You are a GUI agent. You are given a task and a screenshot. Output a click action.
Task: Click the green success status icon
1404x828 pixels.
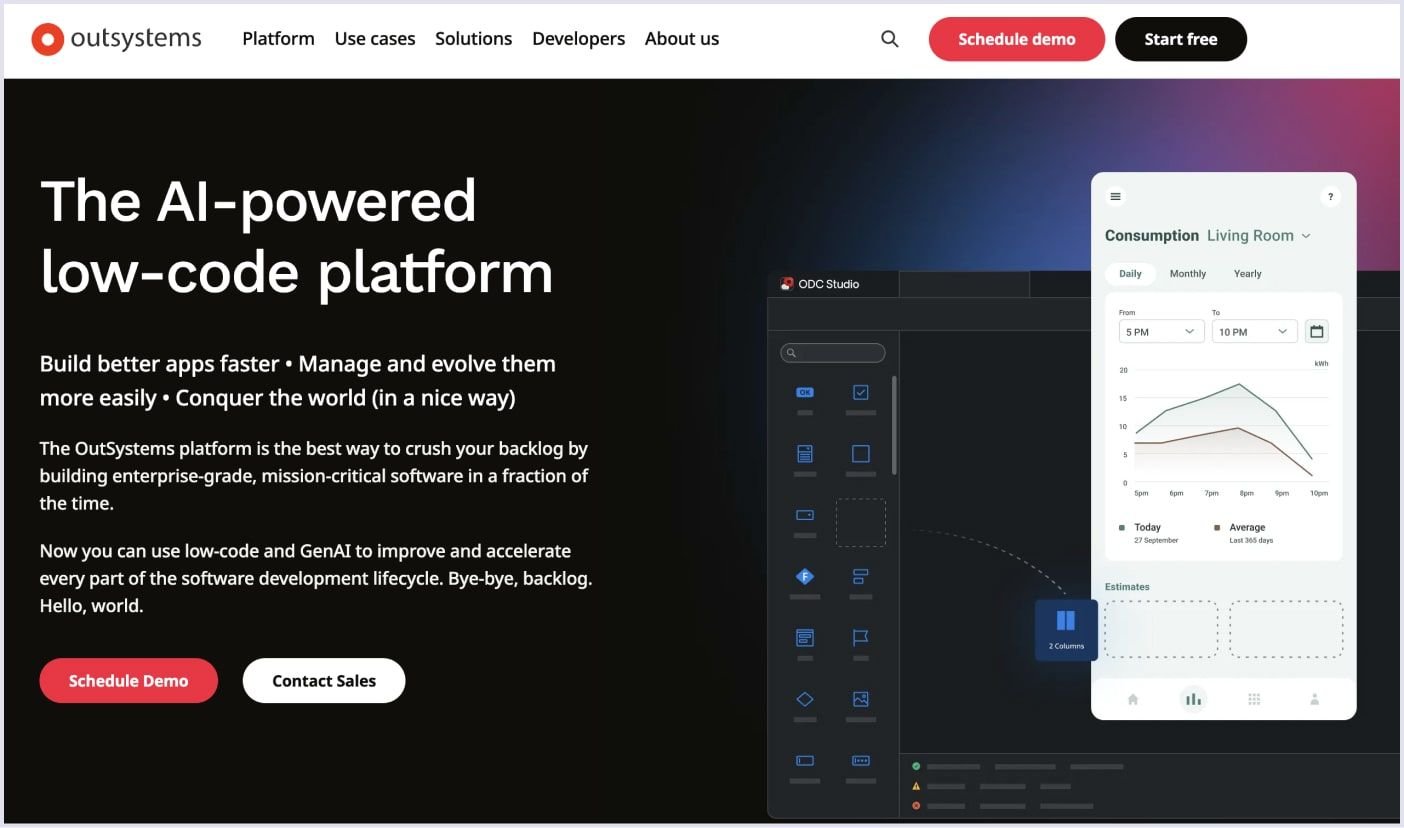[916, 767]
